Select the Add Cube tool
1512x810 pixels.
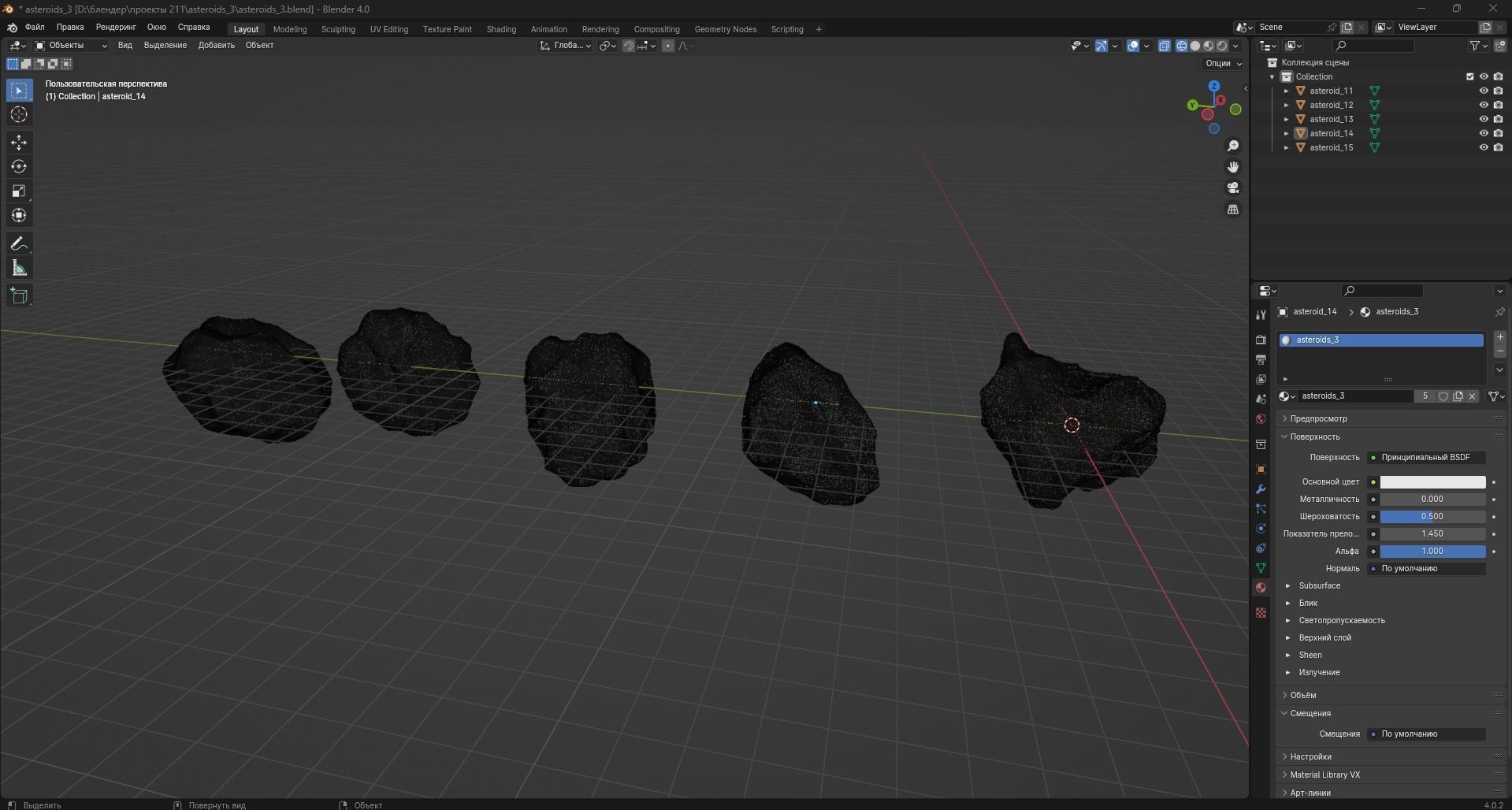click(19, 296)
